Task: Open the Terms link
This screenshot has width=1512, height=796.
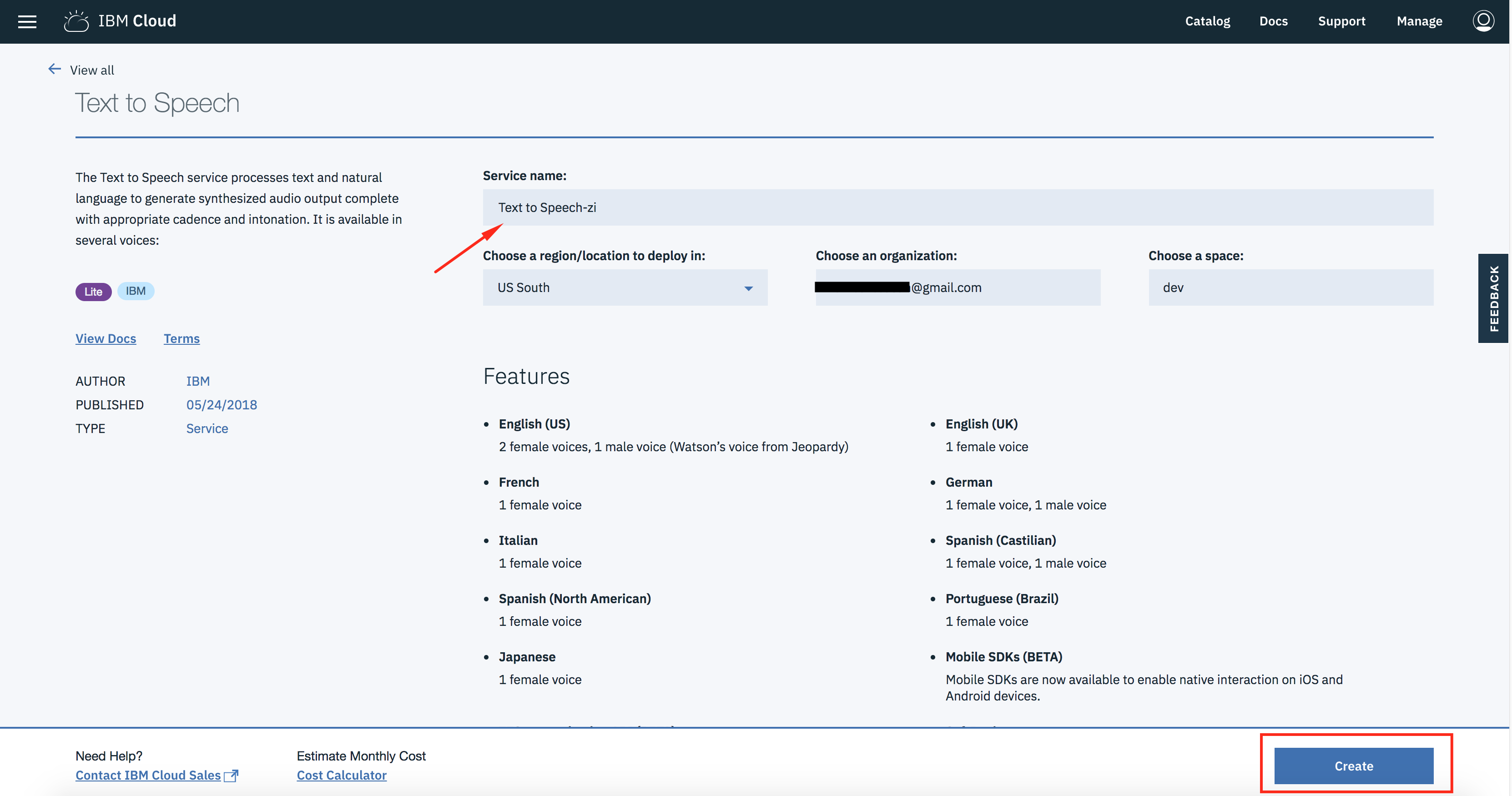Action: click(x=181, y=339)
